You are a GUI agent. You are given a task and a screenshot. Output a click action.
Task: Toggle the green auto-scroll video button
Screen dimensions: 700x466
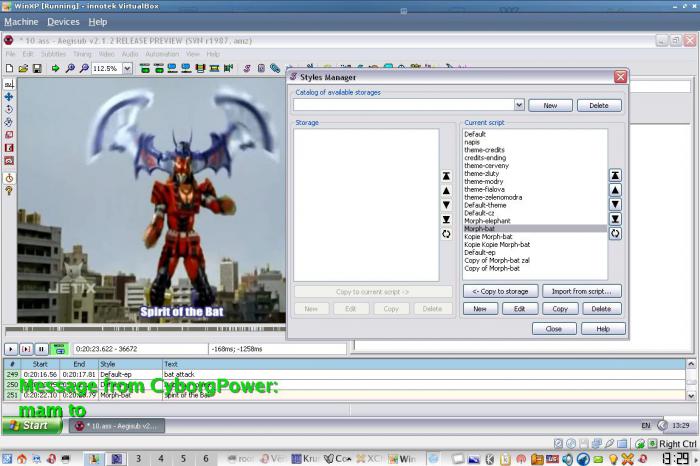(59, 349)
